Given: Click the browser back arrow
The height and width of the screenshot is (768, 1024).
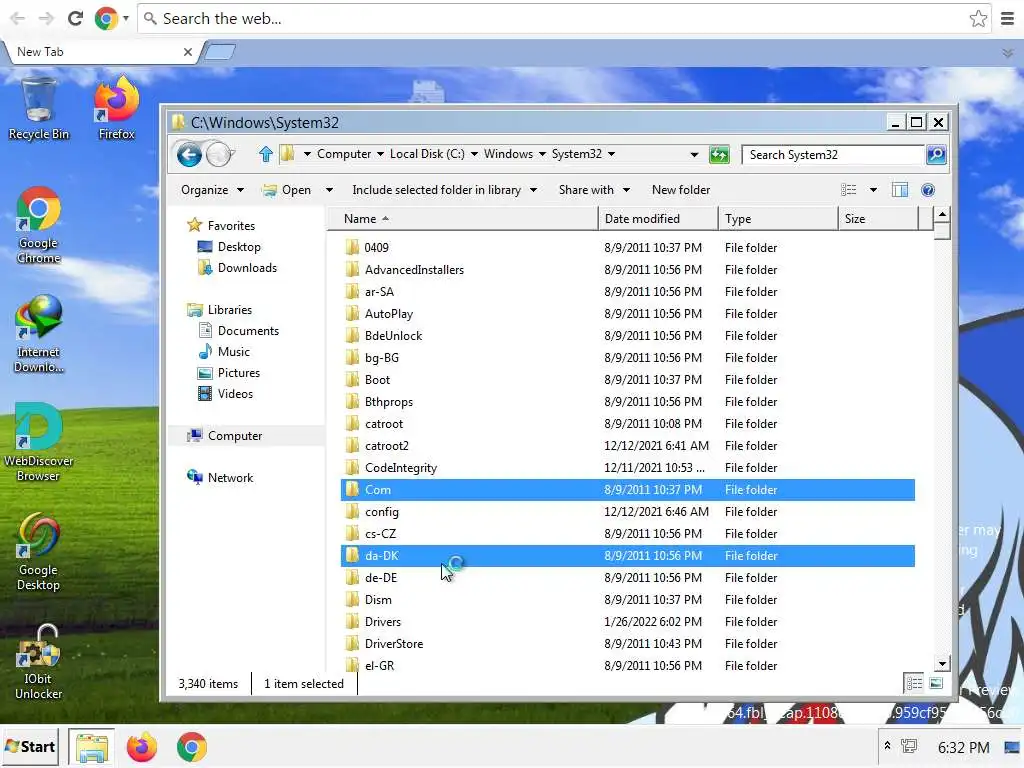Looking at the screenshot, I should click(18, 18).
